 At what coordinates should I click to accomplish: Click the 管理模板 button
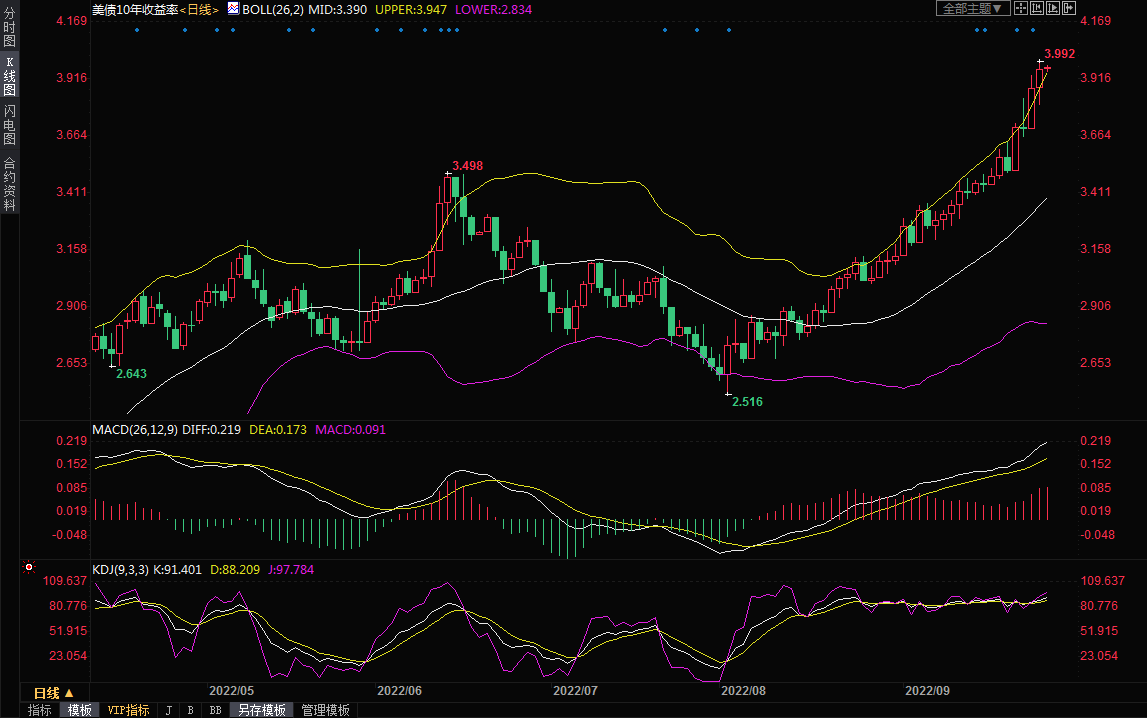coord(325,710)
